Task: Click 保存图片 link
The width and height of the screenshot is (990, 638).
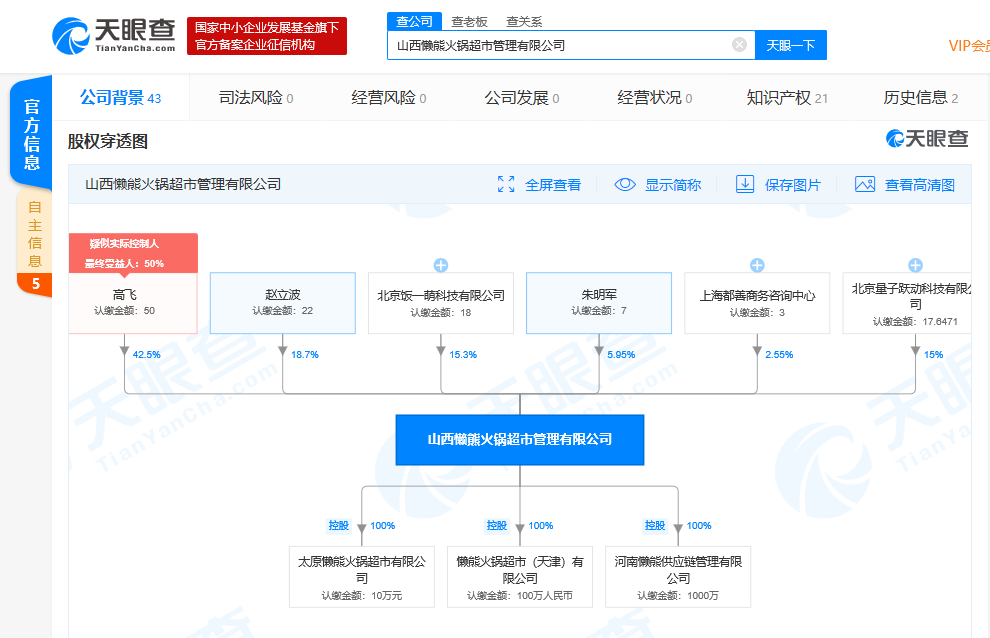Action: pyautogui.click(x=793, y=185)
